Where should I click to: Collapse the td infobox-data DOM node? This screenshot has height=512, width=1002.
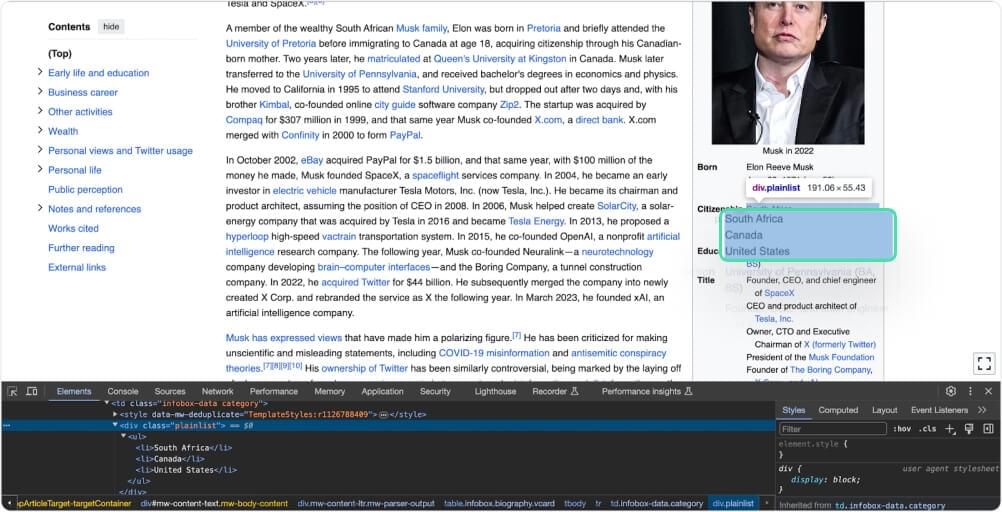point(107,403)
